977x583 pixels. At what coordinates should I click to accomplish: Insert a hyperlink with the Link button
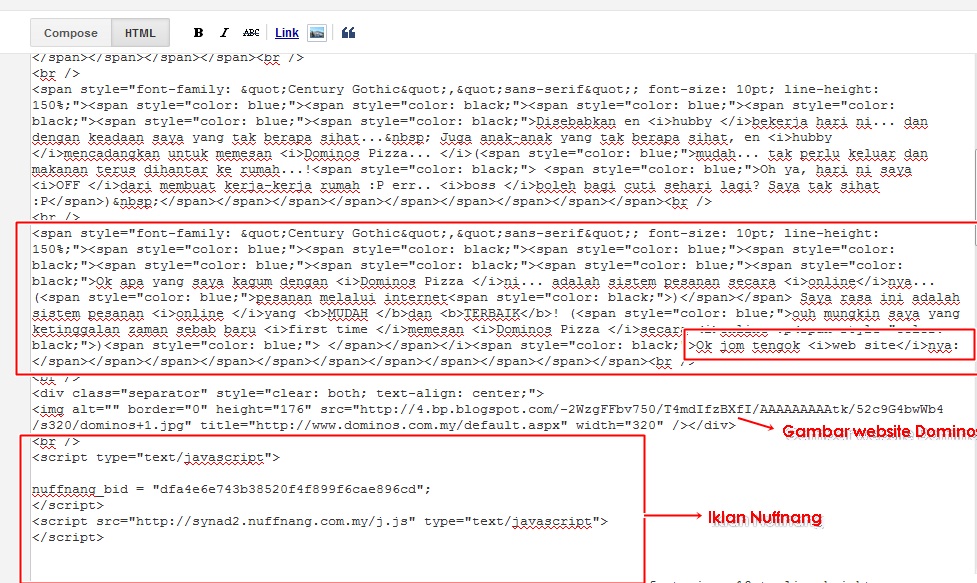(x=287, y=32)
